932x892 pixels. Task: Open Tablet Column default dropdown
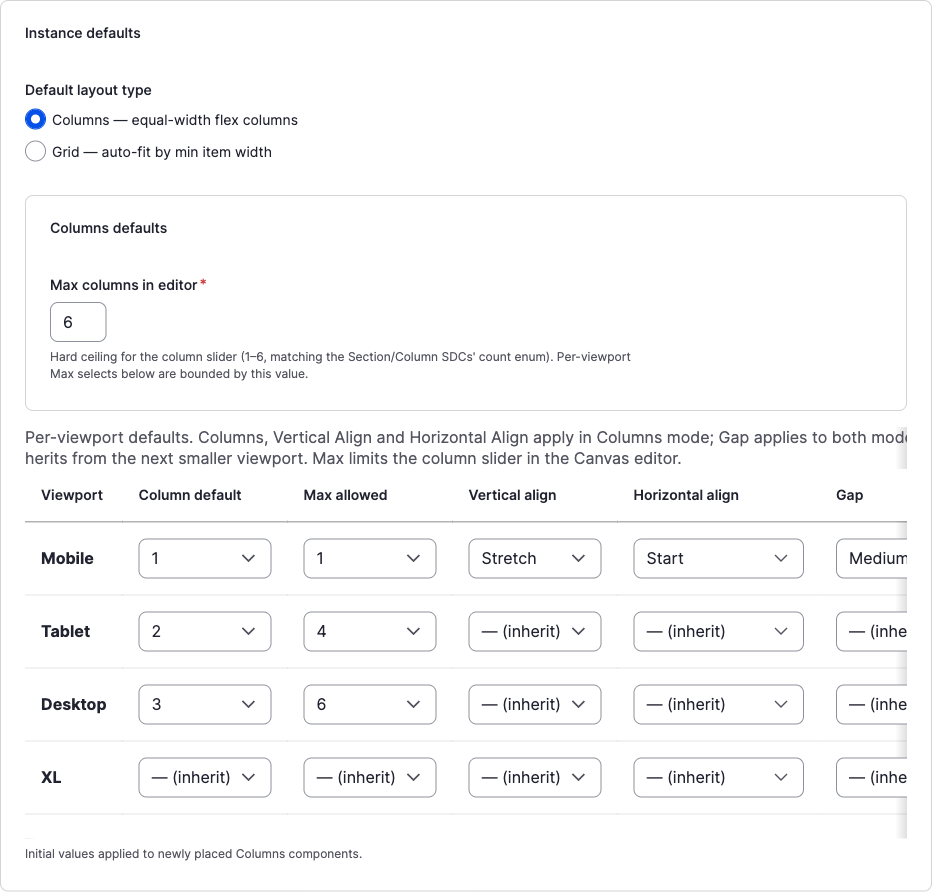205,632
